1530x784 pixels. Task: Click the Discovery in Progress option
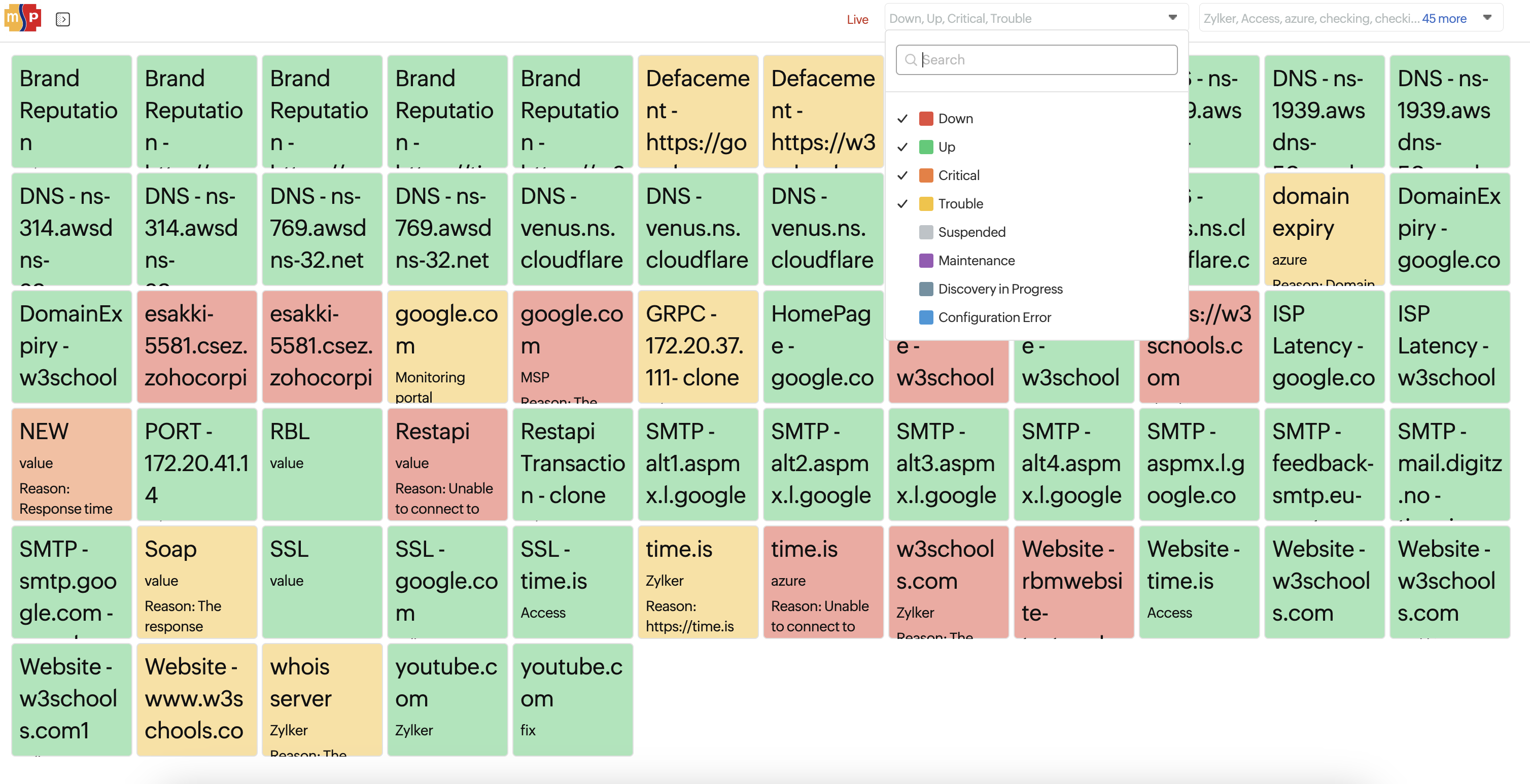click(x=1000, y=289)
